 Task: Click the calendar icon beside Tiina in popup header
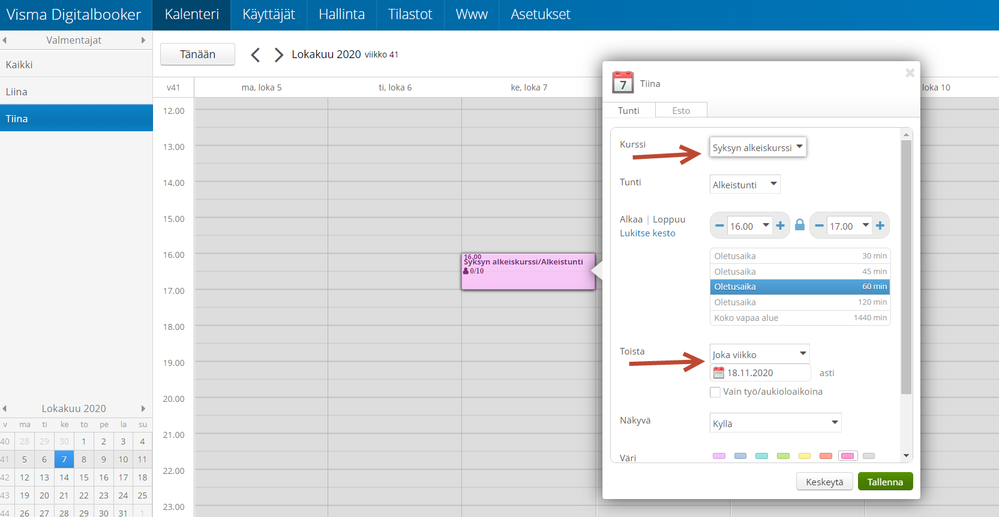point(623,83)
